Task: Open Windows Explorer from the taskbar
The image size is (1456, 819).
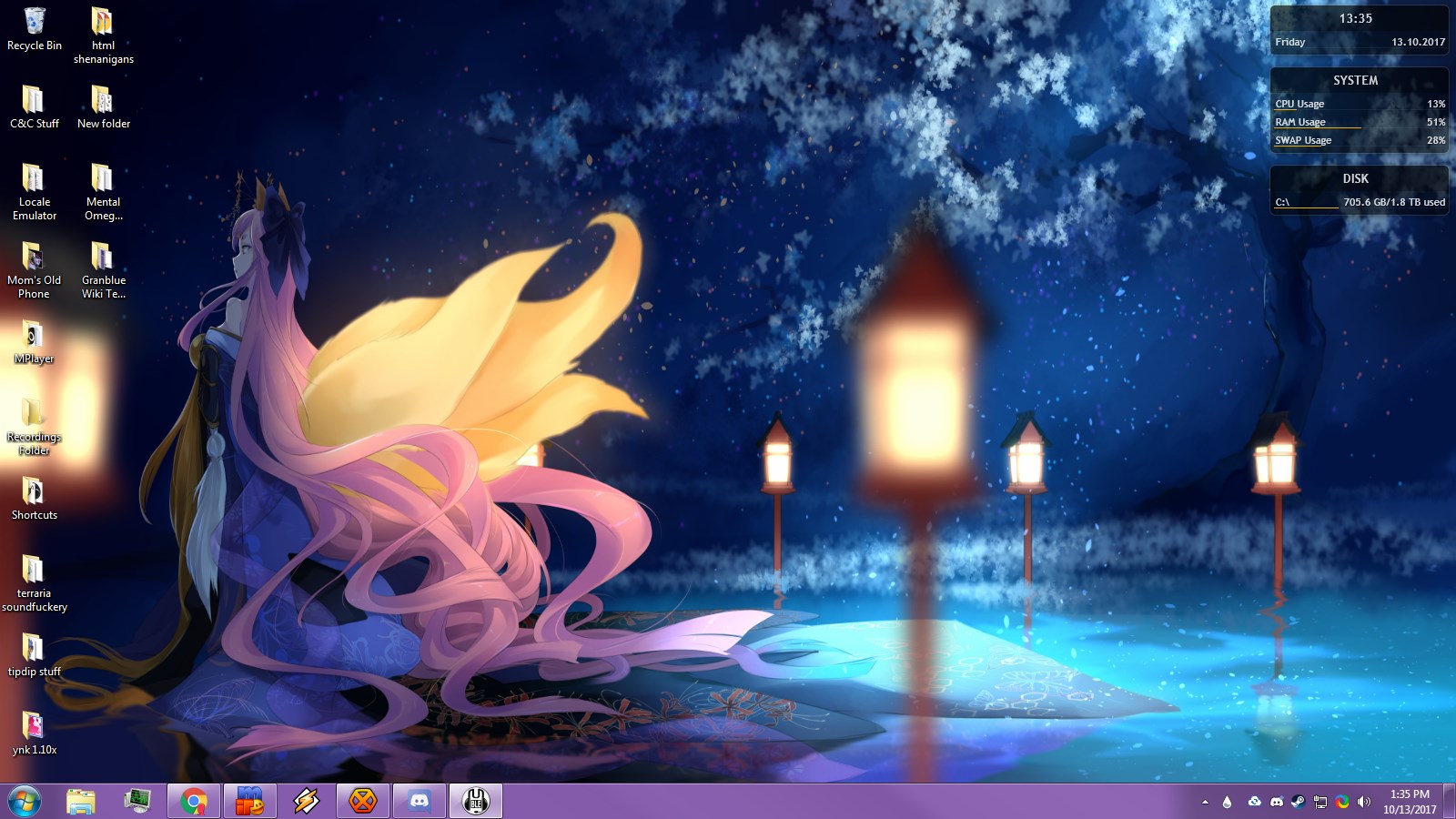Action: pyautogui.click(x=81, y=801)
